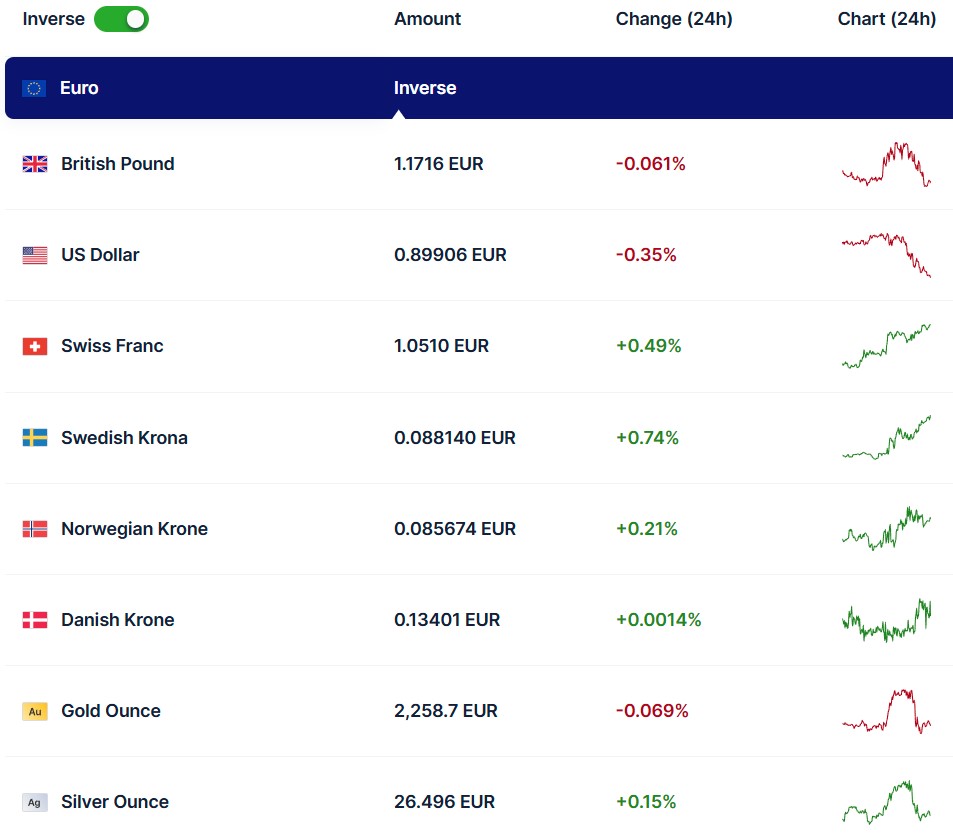
Task: Click the Danish Krone 0.13401 EUR amount
Action: click(446, 620)
